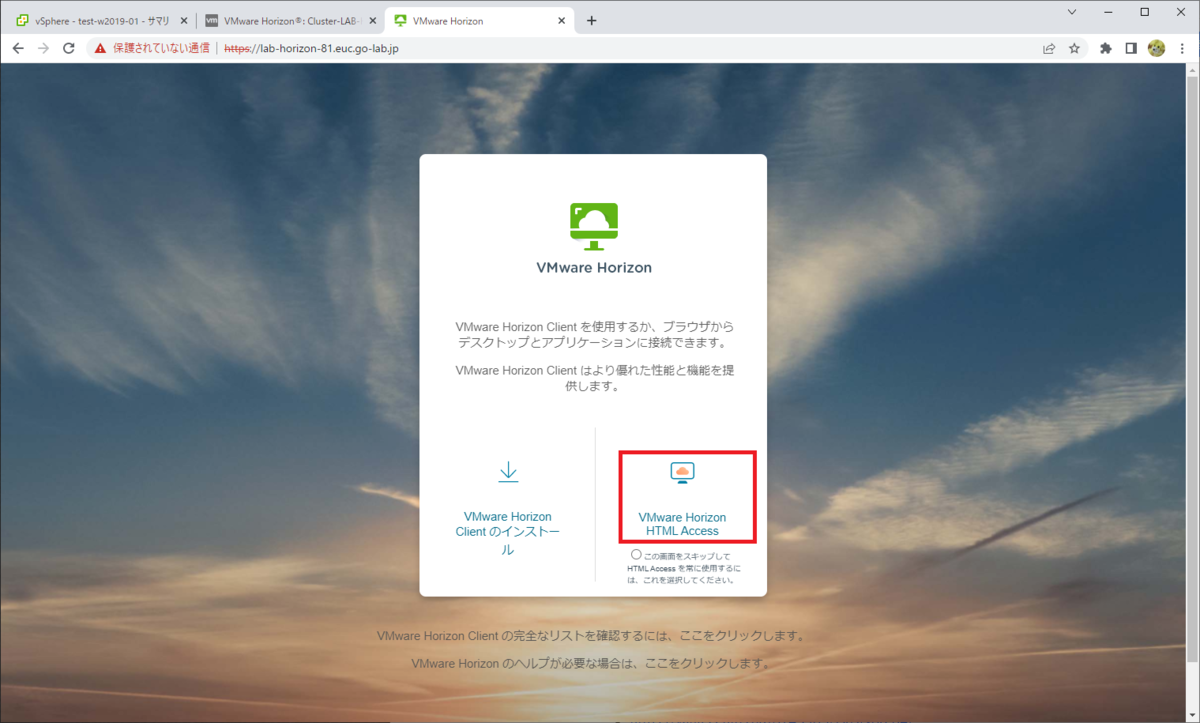This screenshot has width=1200, height=723.
Task: Select the active VMware Horizon tab
Action: click(x=480, y=20)
